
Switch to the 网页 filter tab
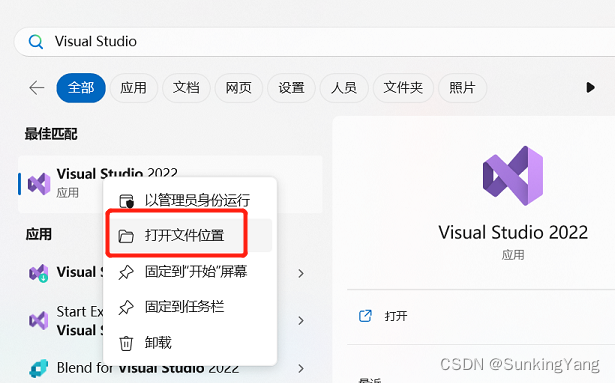click(238, 88)
